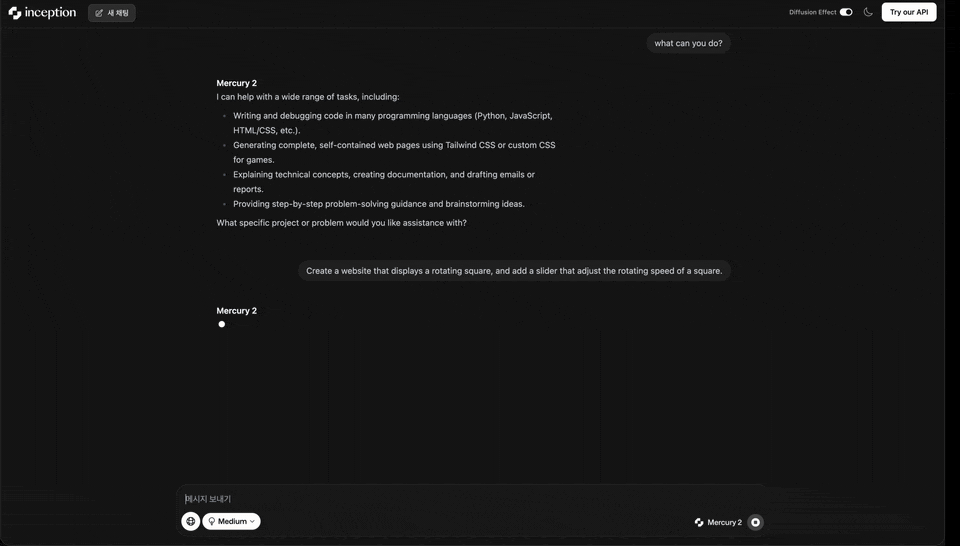Enable web search with the globe icon
Viewport: 960px width, 546px height.
coord(190,521)
